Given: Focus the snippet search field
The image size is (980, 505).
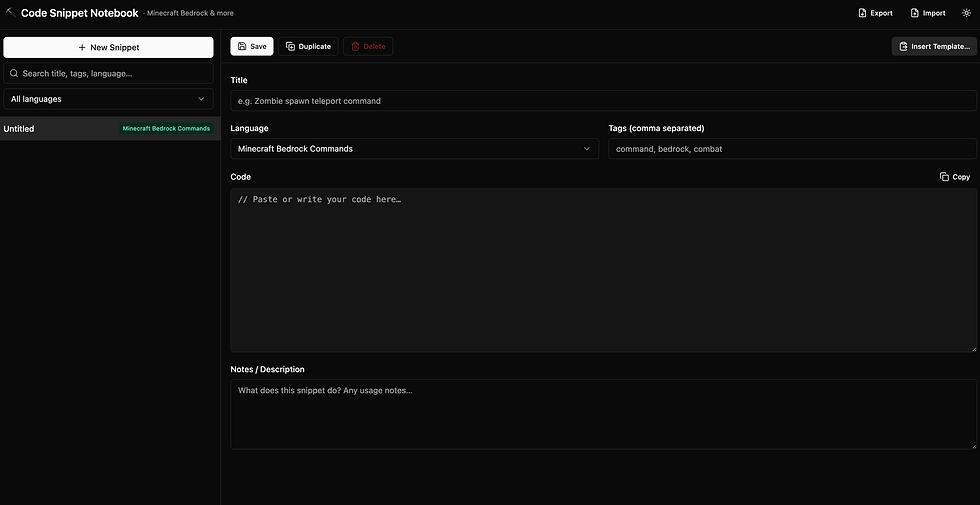Looking at the screenshot, I should coord(108,73).
